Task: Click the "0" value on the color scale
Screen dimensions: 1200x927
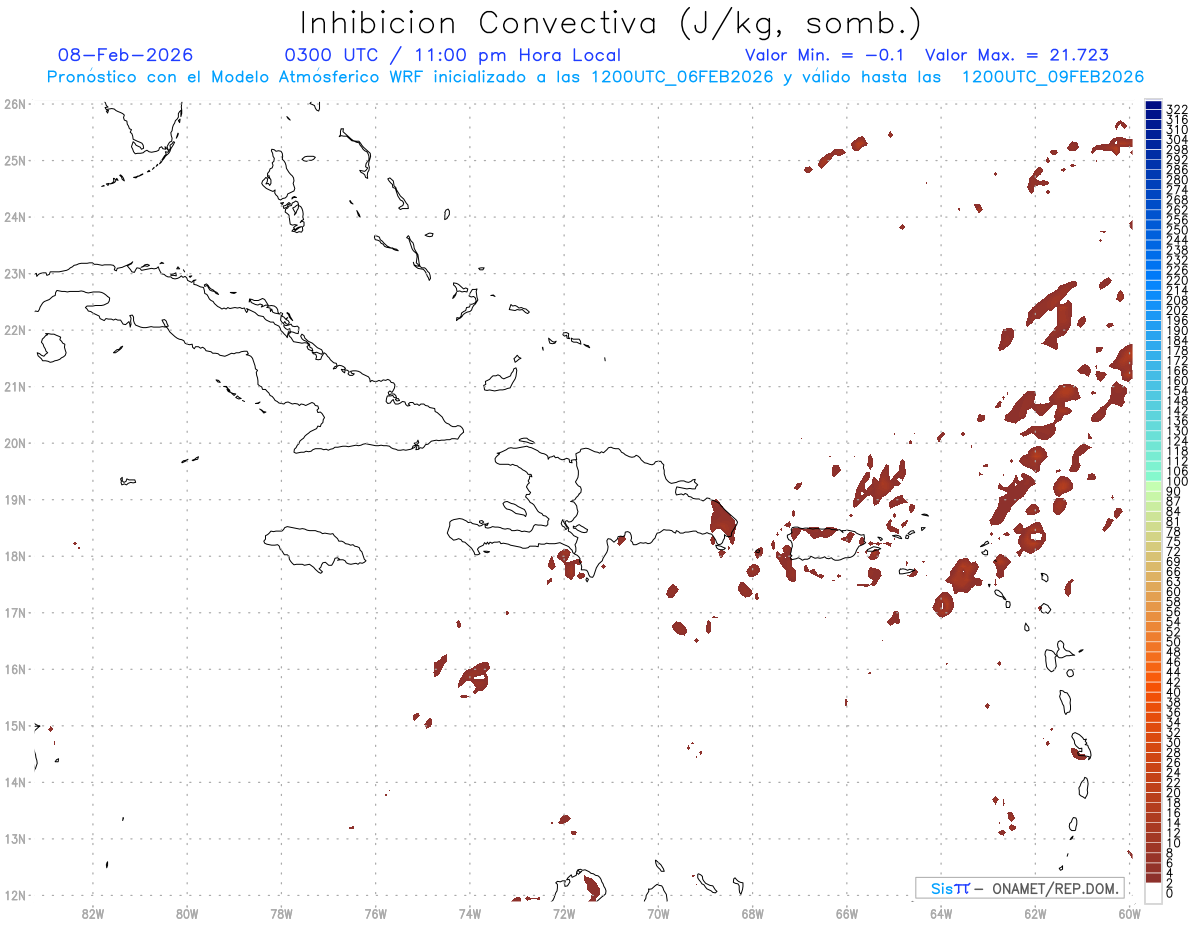Action: (x=1171, y=894)
